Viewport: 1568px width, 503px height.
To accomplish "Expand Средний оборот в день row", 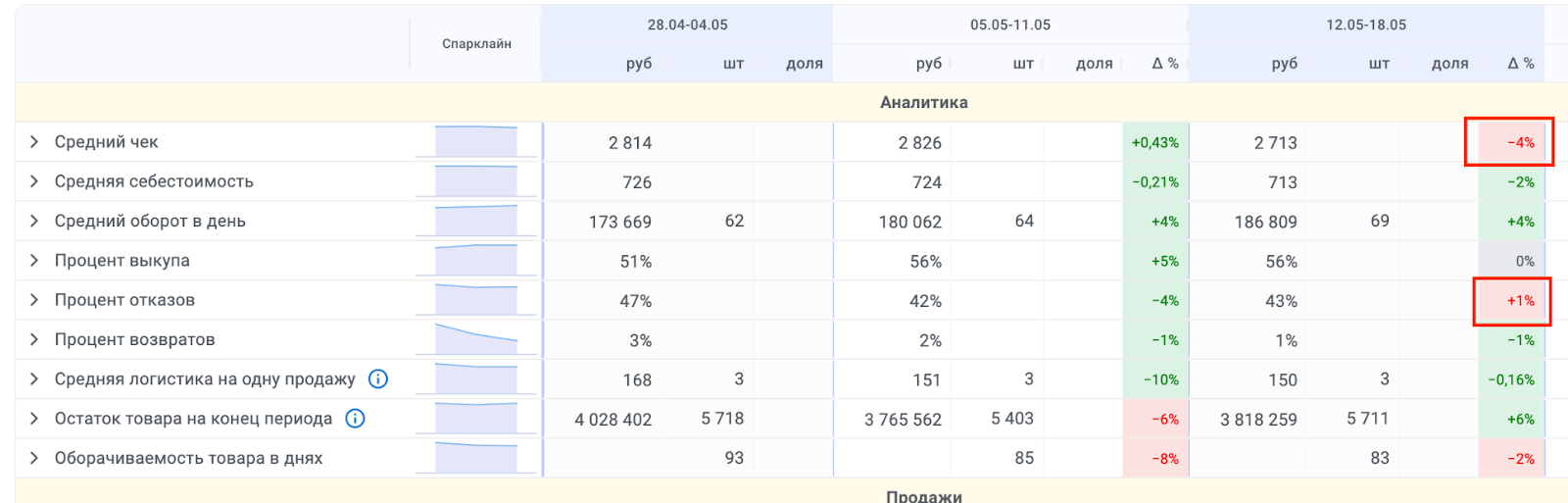I will click(34, 221).
